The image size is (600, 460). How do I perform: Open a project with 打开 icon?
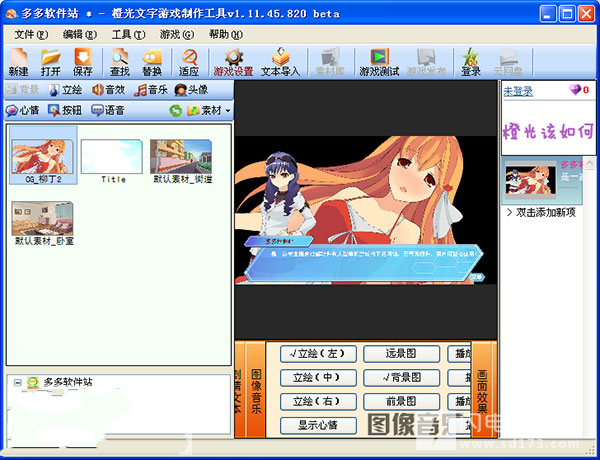[51, 62]
